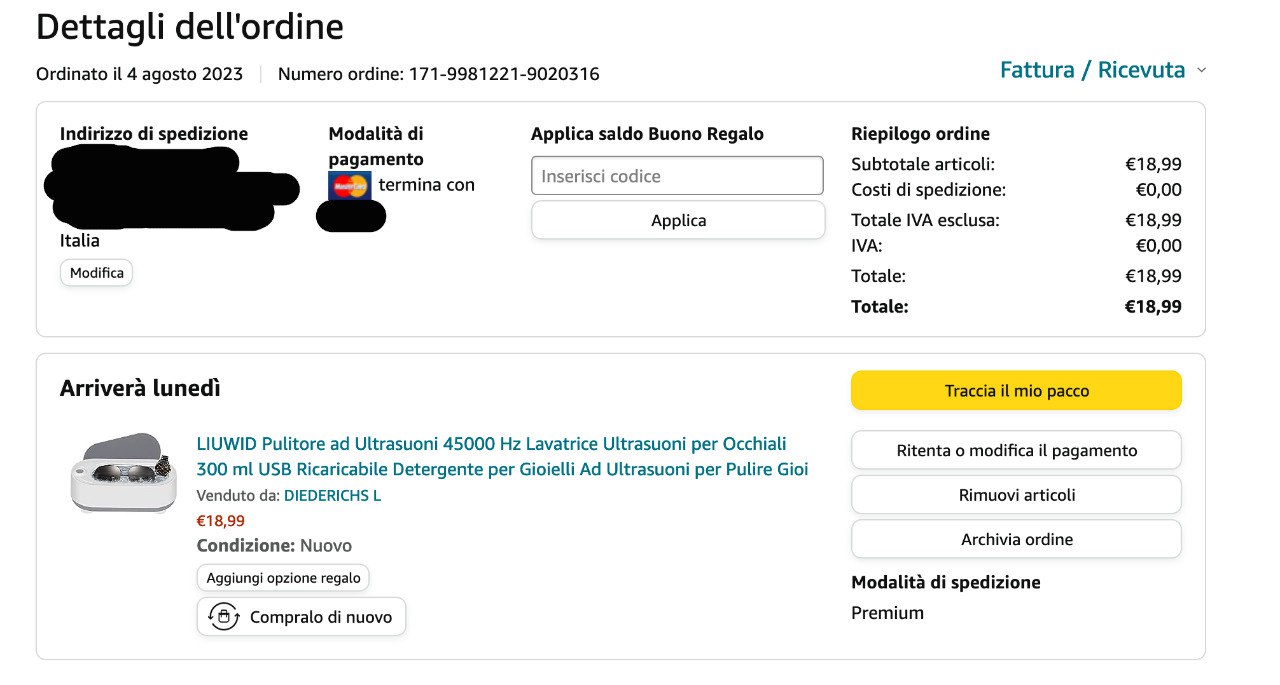This screenshot has width=1280, height=685.
Task: Click the order number 171-9981221-9020316
Action: (x=504, y=74)
